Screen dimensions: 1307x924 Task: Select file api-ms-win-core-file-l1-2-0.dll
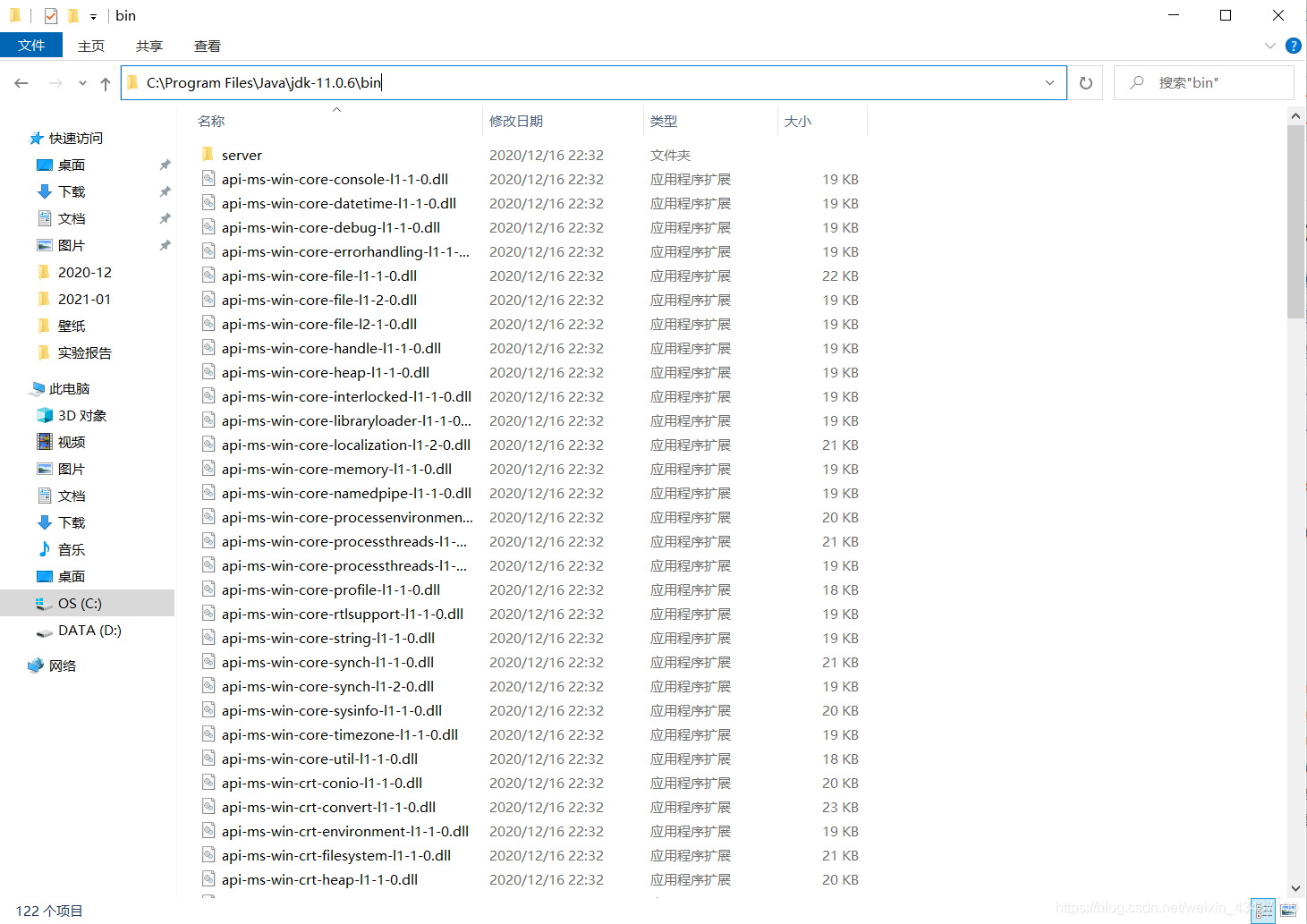click(x=319, y=300)
